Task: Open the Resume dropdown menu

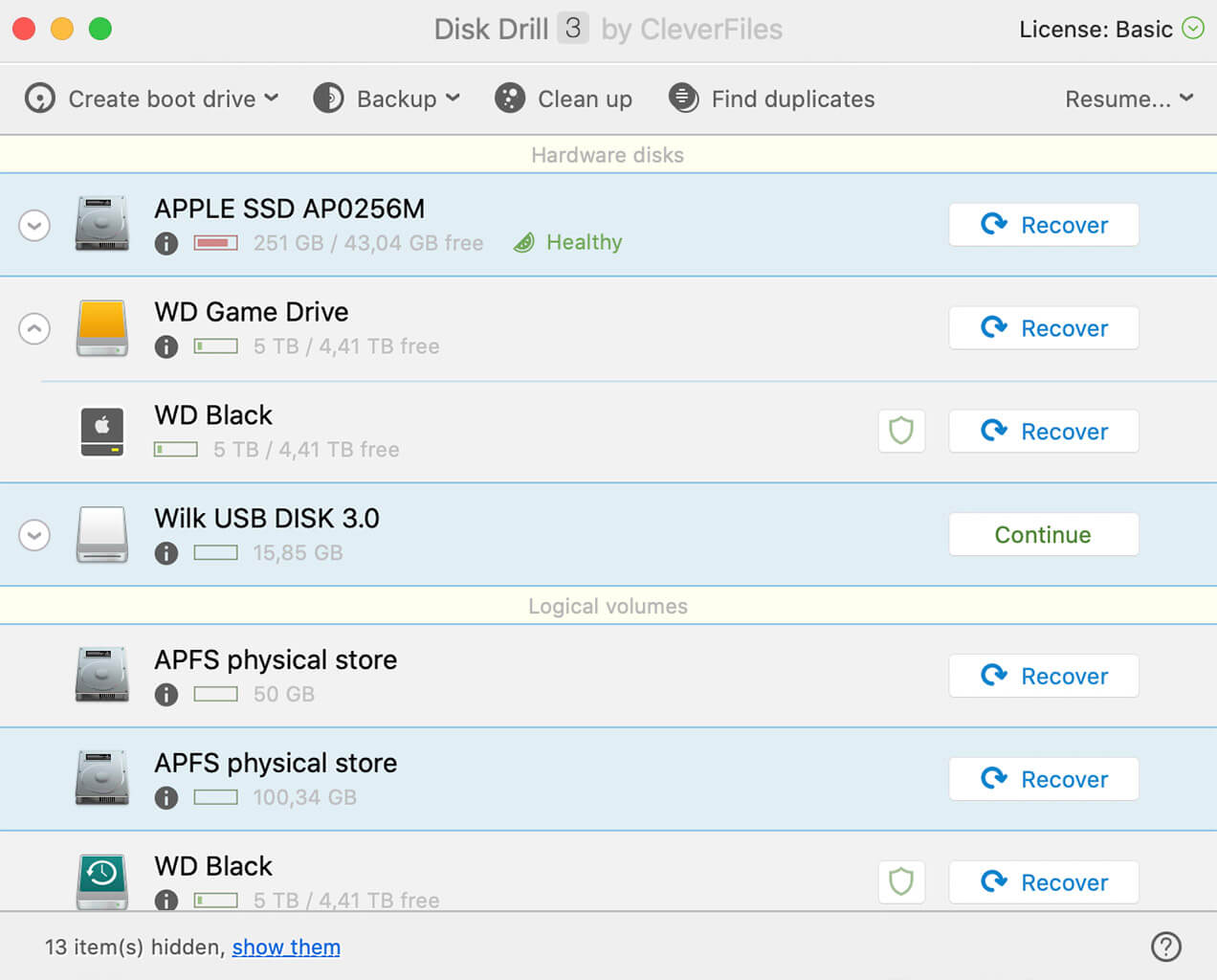Action: point(1129,98)
